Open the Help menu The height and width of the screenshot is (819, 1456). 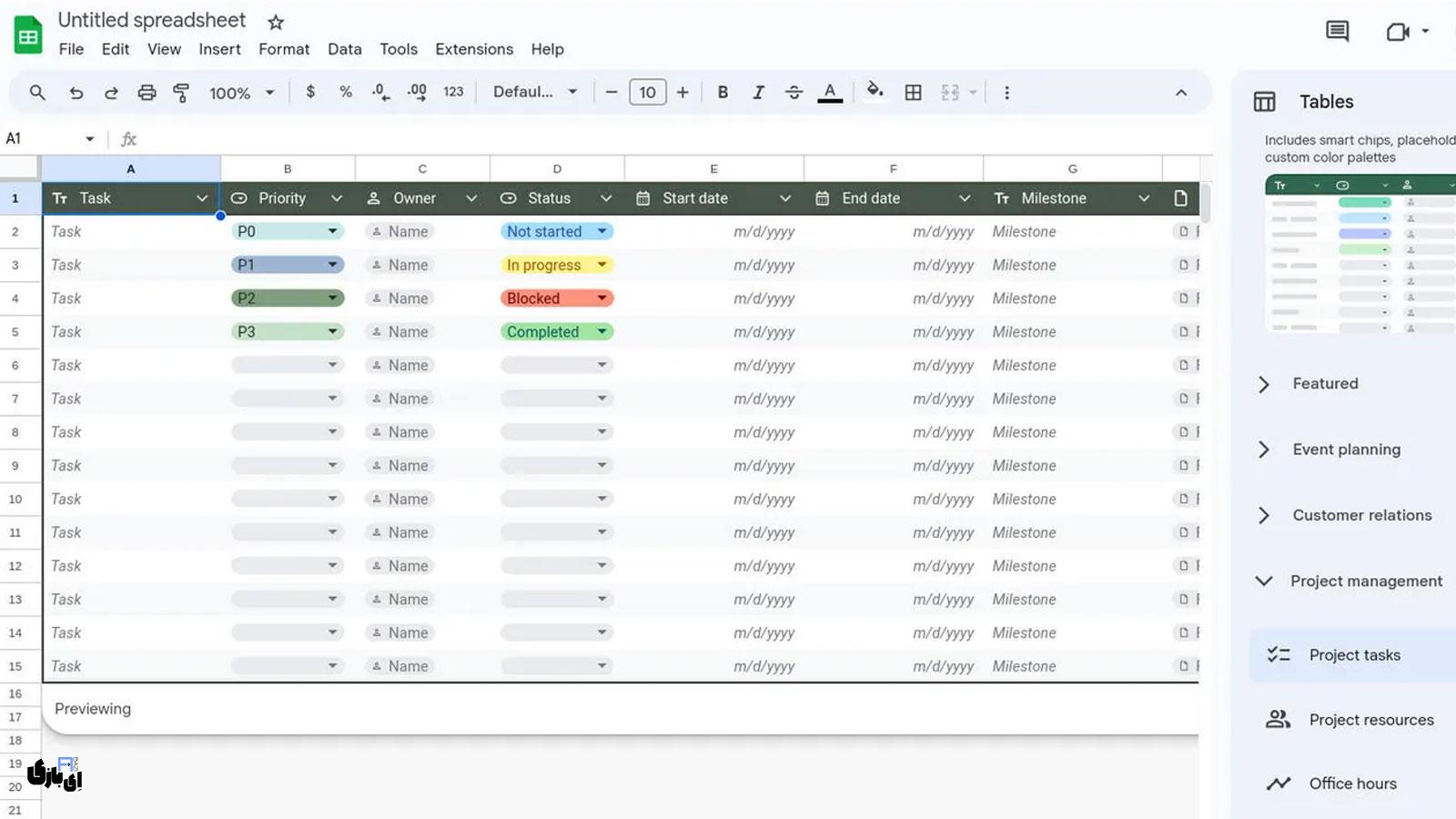[547, 49]
